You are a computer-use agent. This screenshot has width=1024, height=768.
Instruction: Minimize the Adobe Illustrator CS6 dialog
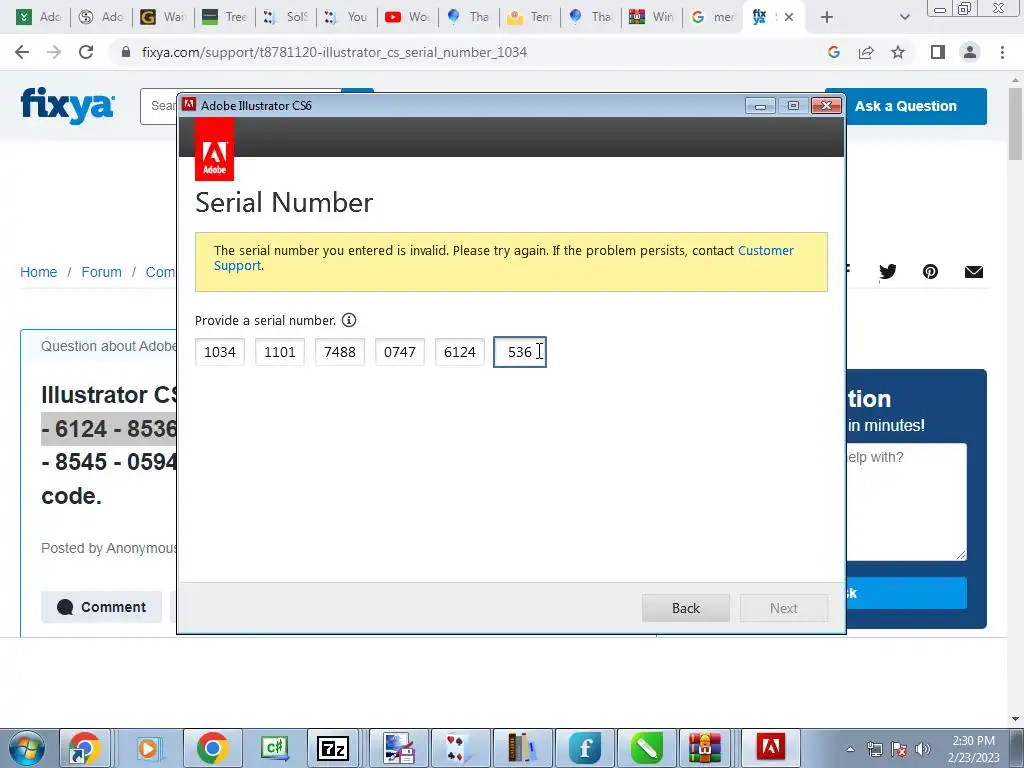pos(760,106)
